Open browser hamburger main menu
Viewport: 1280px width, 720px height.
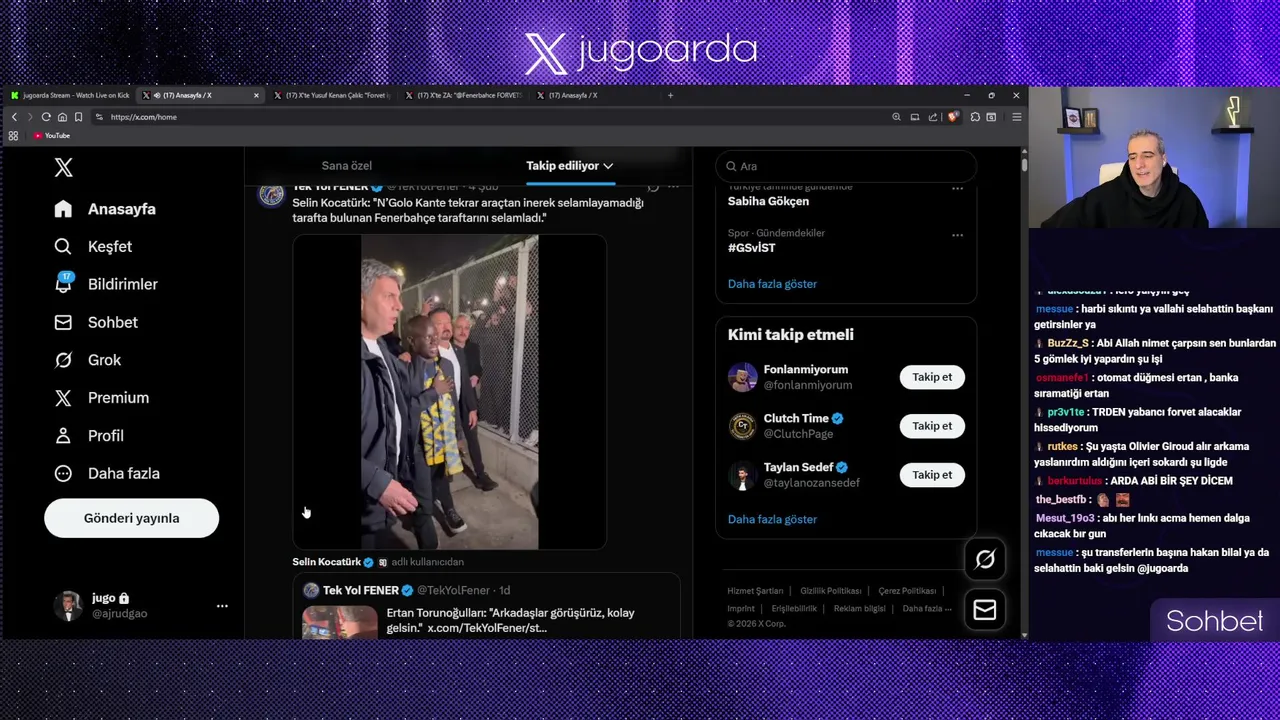click(x=1016, y=117)
